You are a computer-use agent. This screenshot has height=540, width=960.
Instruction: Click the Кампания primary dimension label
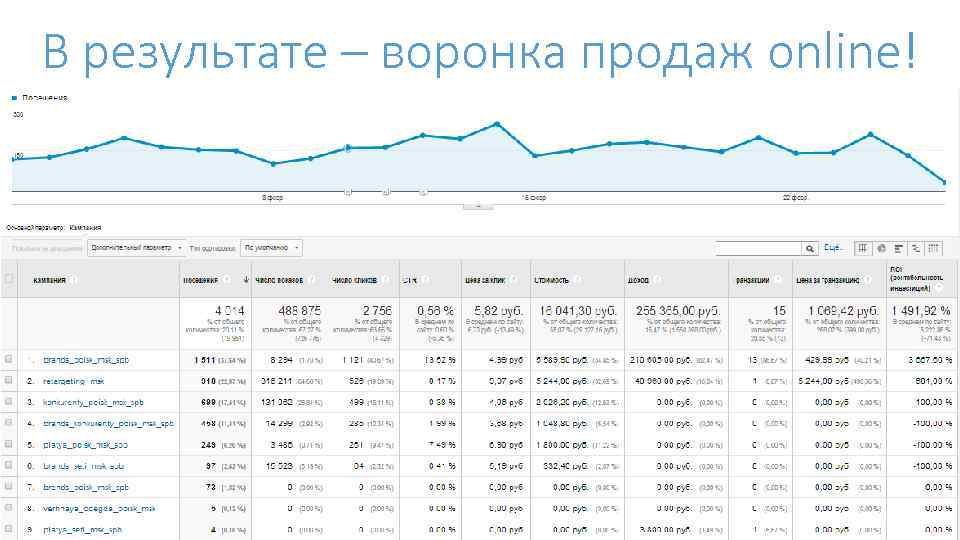pos(85,227)
